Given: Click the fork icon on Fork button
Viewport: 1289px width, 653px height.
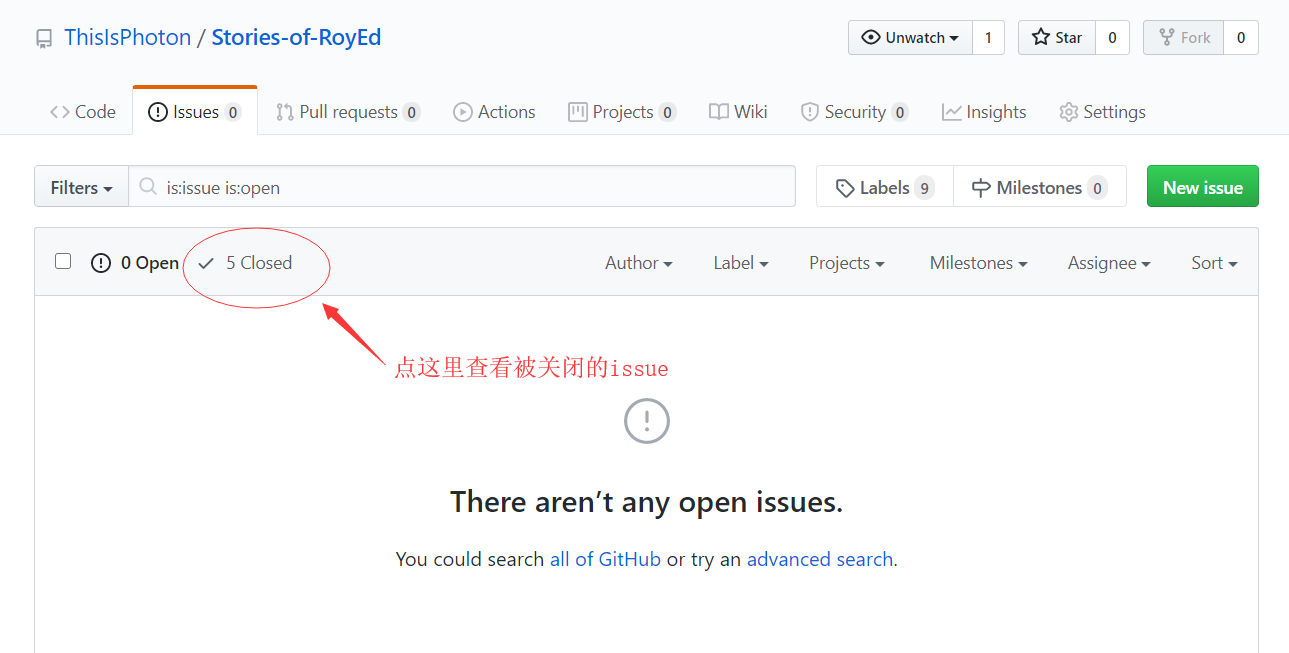Looking at the screenshot, I should pyautogui.click(x=1166, y=38).
